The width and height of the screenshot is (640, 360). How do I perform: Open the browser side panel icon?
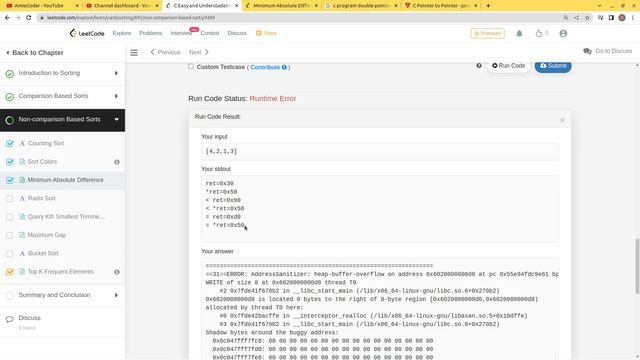(x=611, y=18)
